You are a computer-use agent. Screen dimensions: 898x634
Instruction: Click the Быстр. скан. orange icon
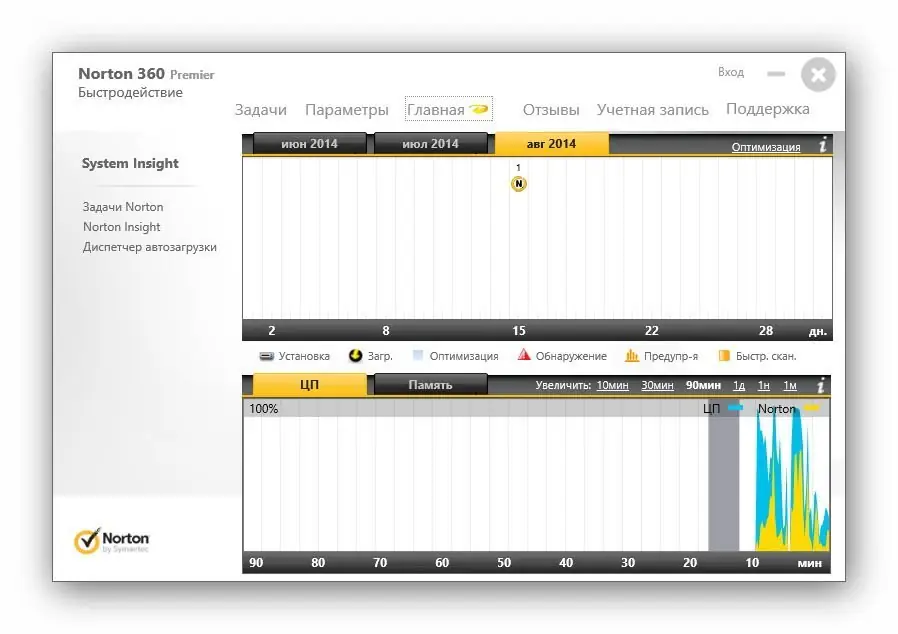tap(724, 356)
